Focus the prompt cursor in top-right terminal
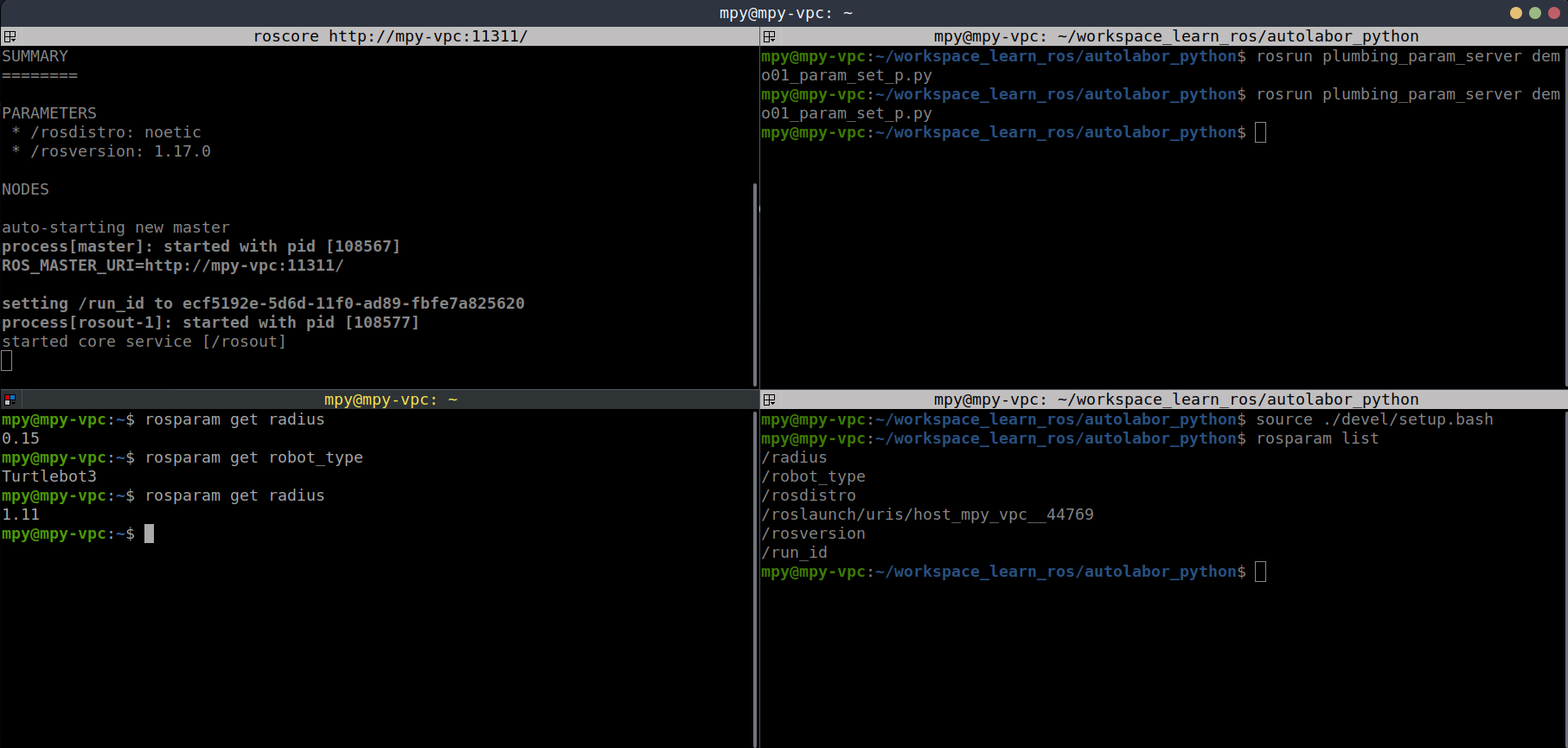Viewport: 1568px width, 748px height. coord(1260,132)
